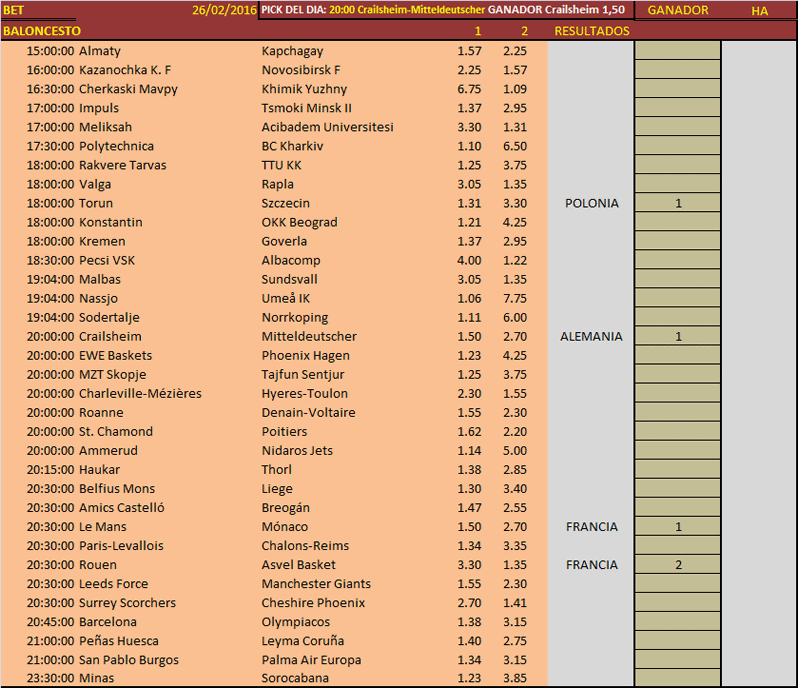Select Surrey Scorchers cell
Screen dimensions: 798x688
pos(127,603)
